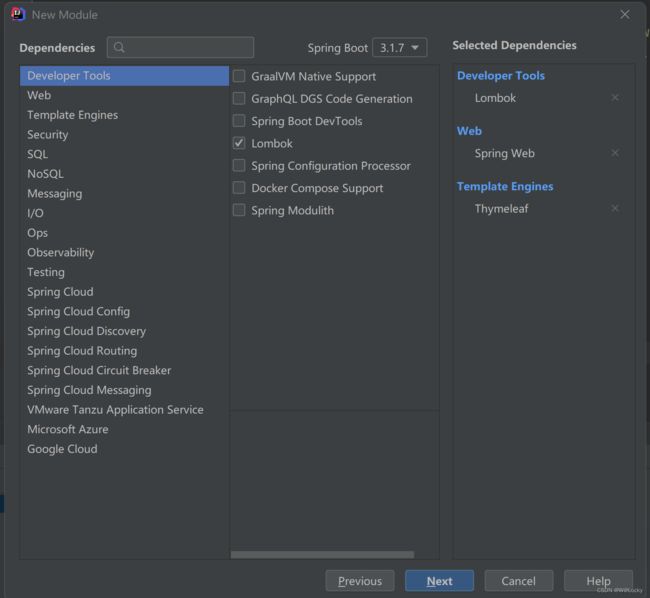Click the IntelliJ IDEA logo icon
650x598 pixels.
tap(18, 14)
